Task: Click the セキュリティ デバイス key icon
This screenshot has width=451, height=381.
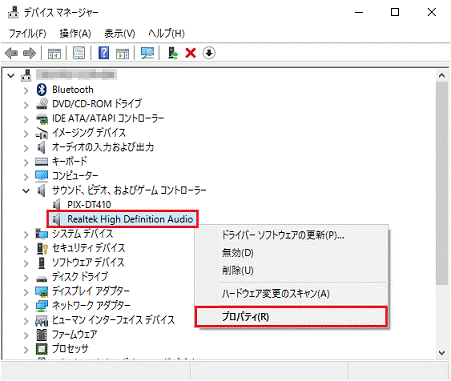Action: (42, 248)
